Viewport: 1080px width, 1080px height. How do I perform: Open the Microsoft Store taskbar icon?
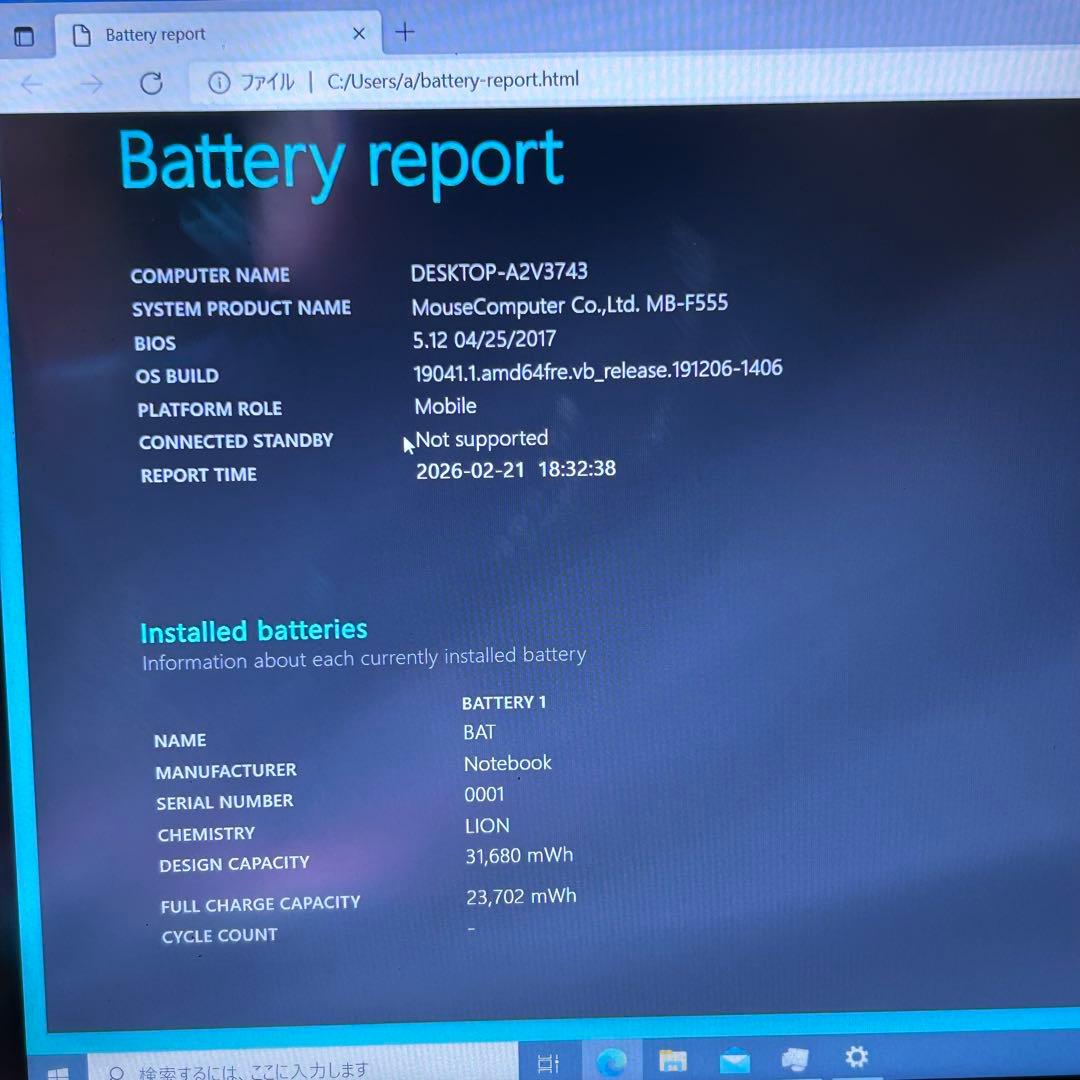pos(795,1058)
